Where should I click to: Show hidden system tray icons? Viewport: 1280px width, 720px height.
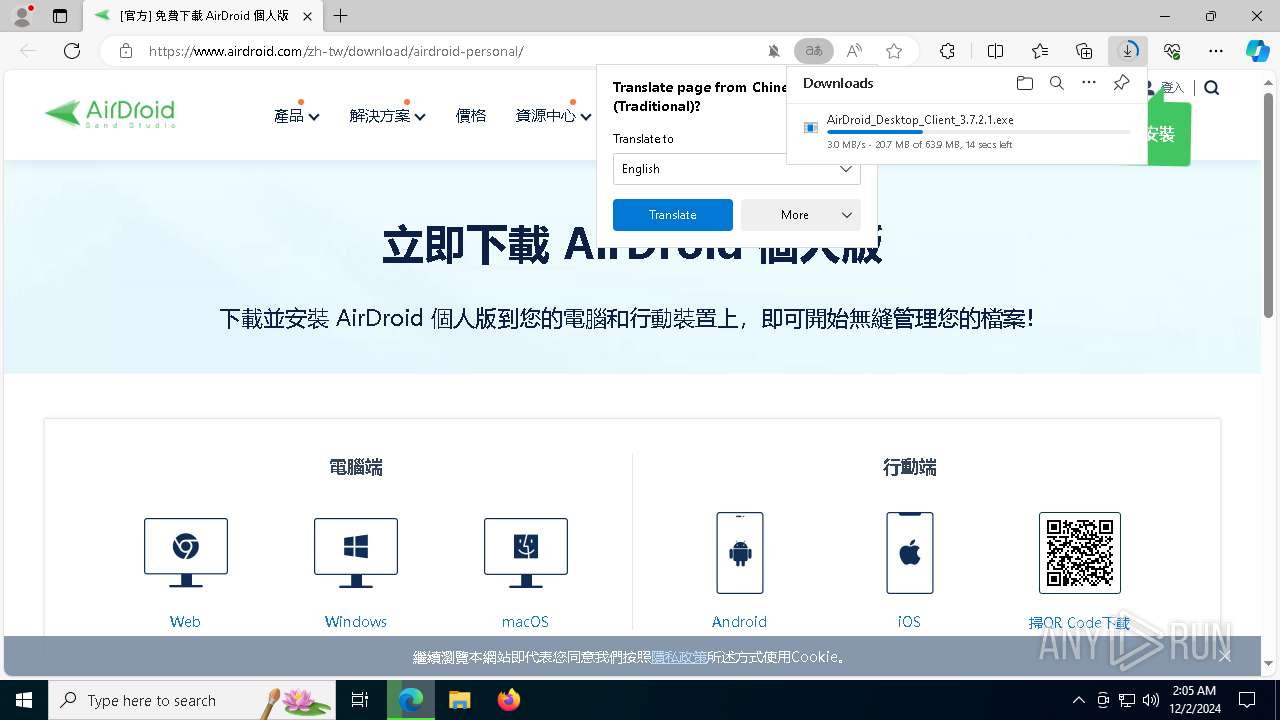tap(1078, 700)
